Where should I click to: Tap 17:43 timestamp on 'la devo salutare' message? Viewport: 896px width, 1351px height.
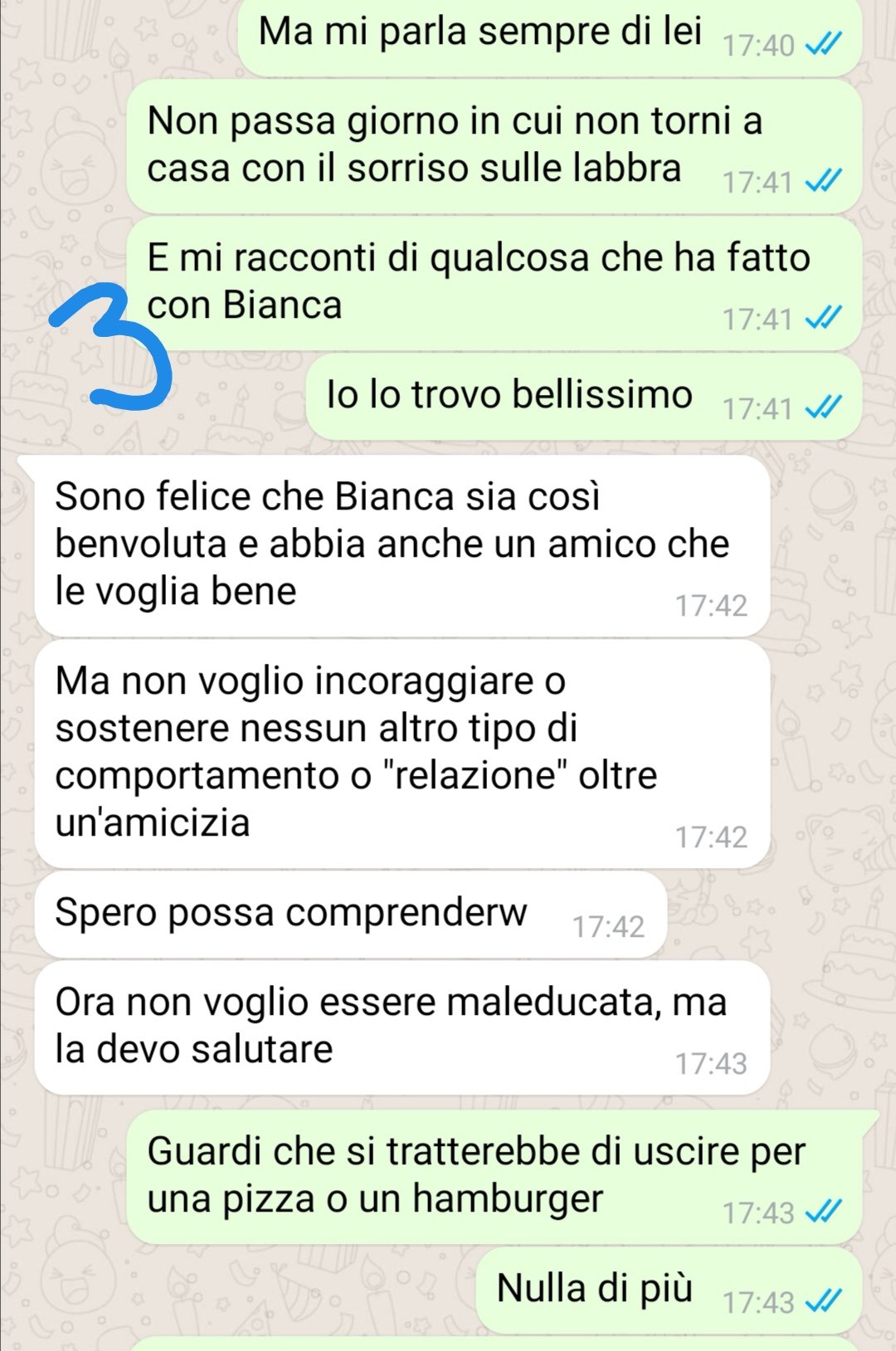[711, 1063]
